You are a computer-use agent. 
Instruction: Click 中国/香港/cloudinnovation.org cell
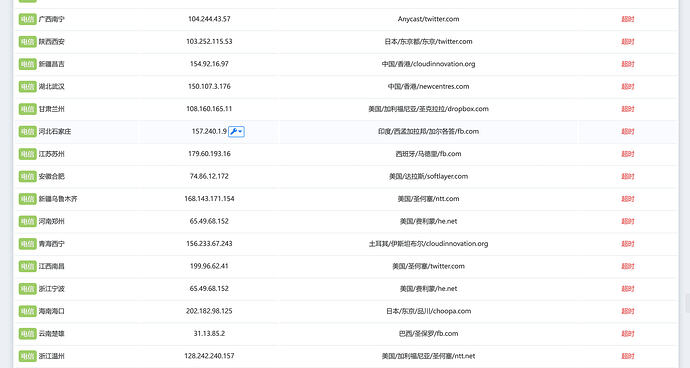tap(429, 64)
